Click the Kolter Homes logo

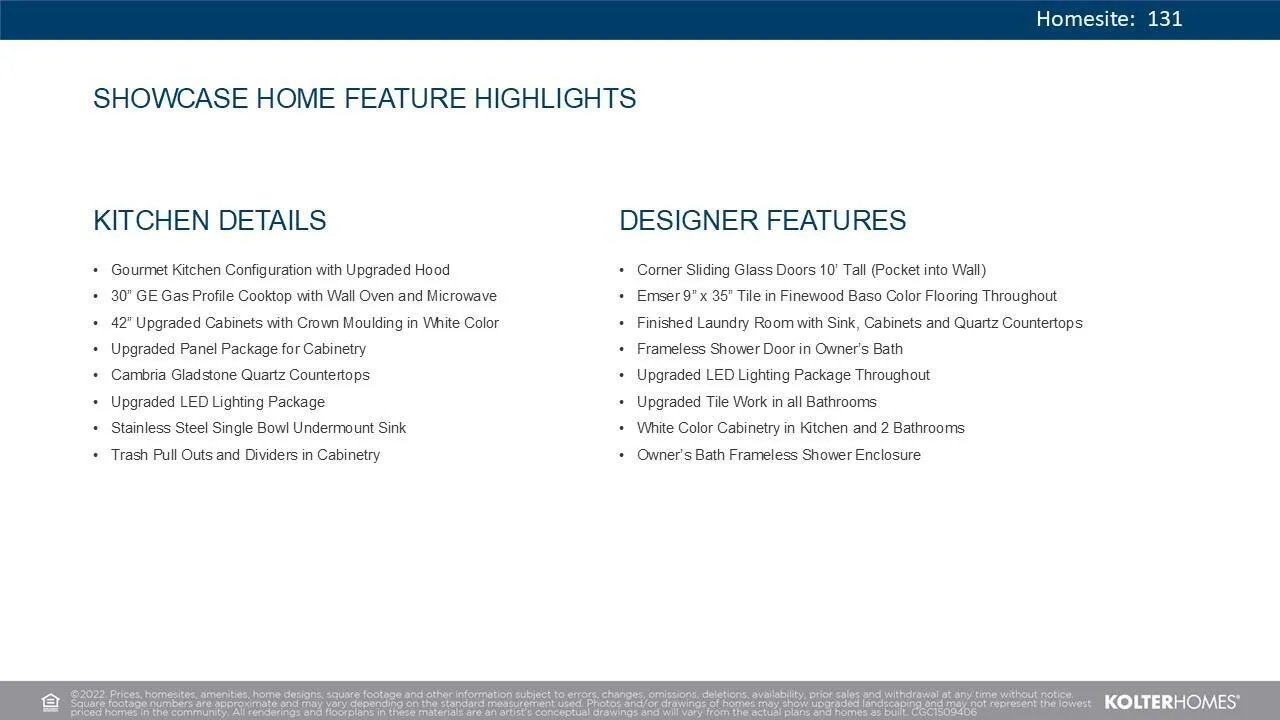click(x=1171, y=702)
